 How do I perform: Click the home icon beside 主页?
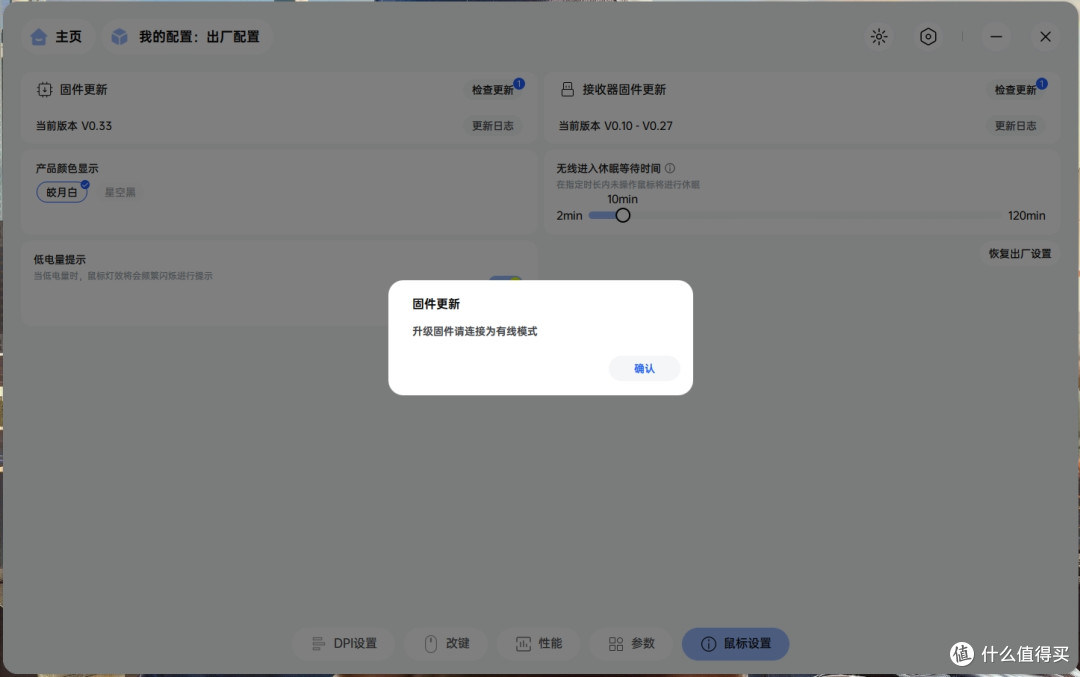tap(39, 37)
